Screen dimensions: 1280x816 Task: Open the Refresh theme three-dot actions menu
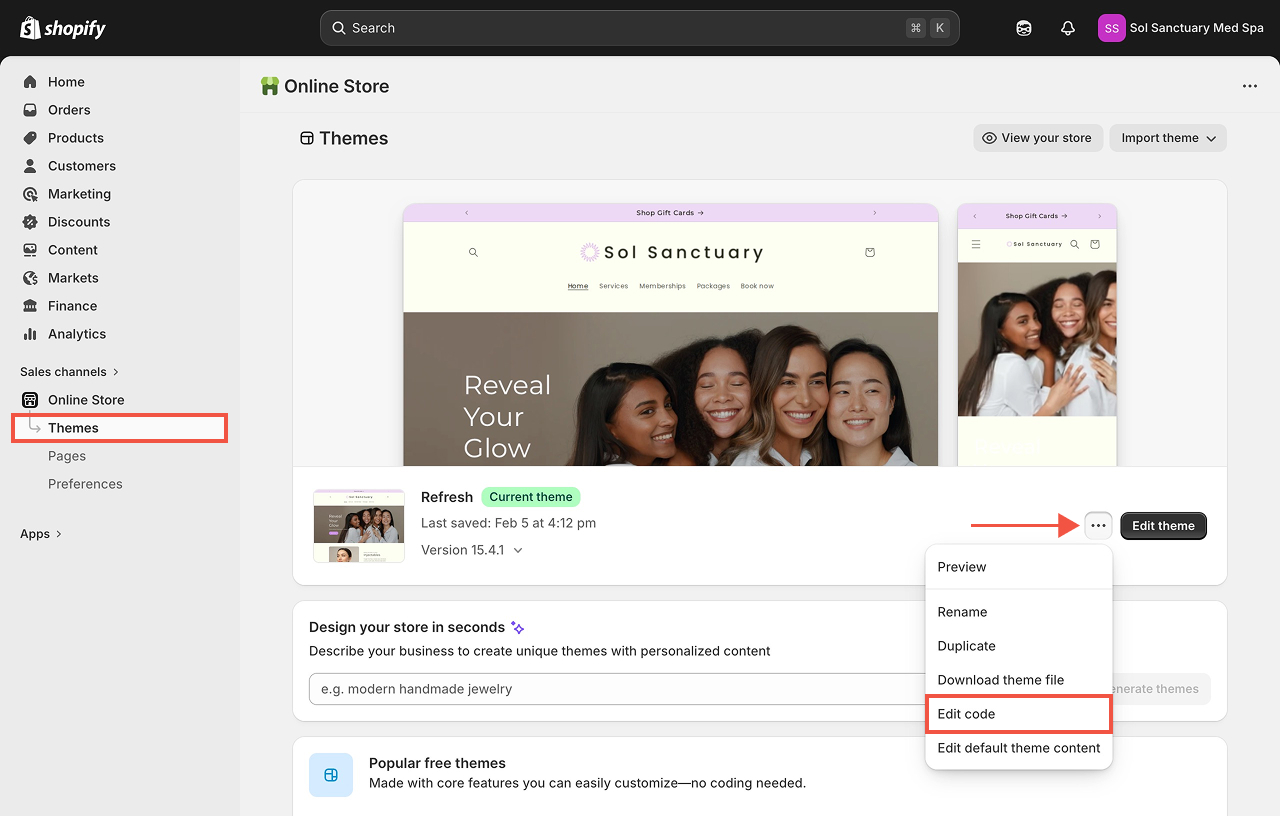(1099, 526)
